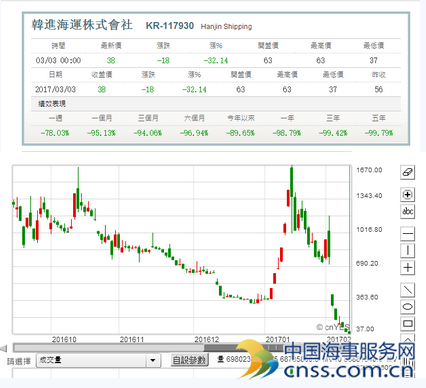Select the eraser tool in chart toolbar

pyautogui.click(x=407, y=172)
